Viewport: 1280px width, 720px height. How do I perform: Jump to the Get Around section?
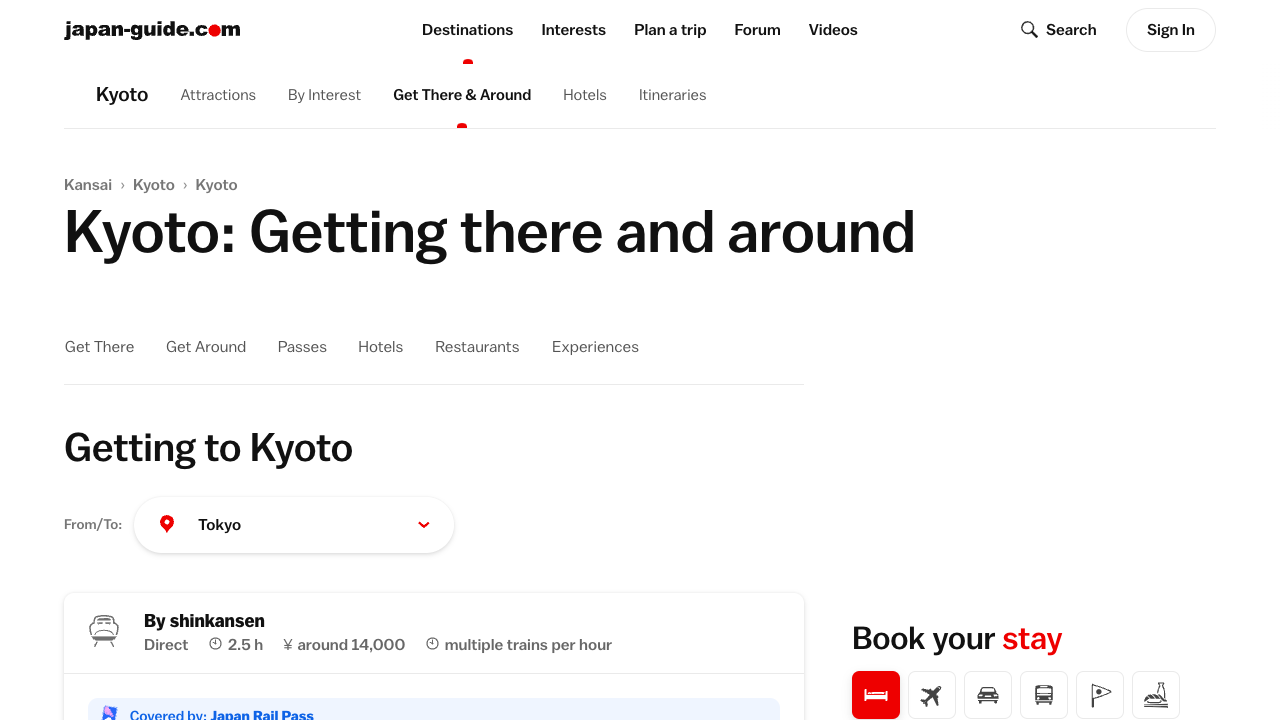coord(206,347)
